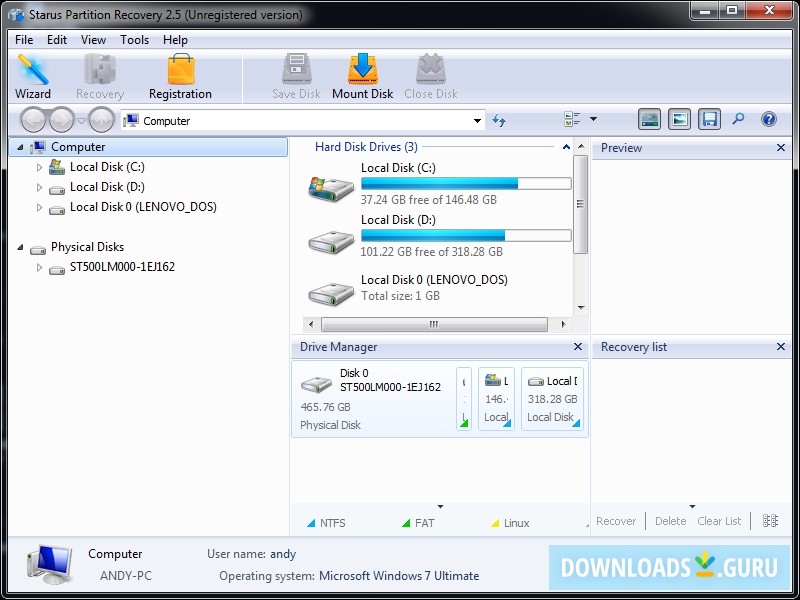
Task: Toggle the NTFS filter
Action: (333, 522)
